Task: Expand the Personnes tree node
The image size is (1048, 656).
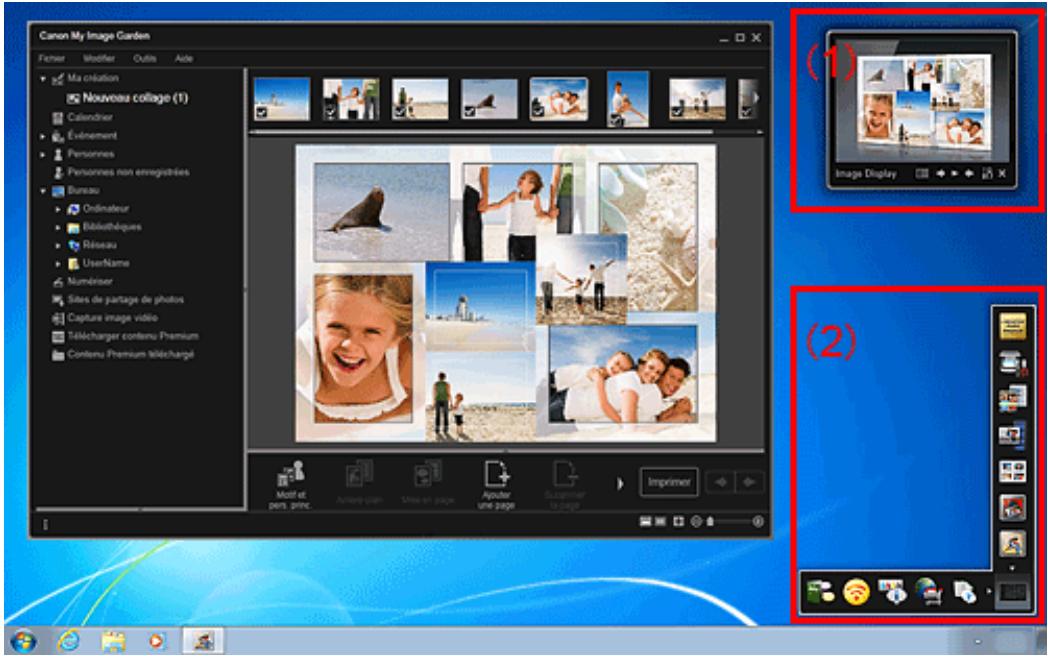Action: pos(43,154)
